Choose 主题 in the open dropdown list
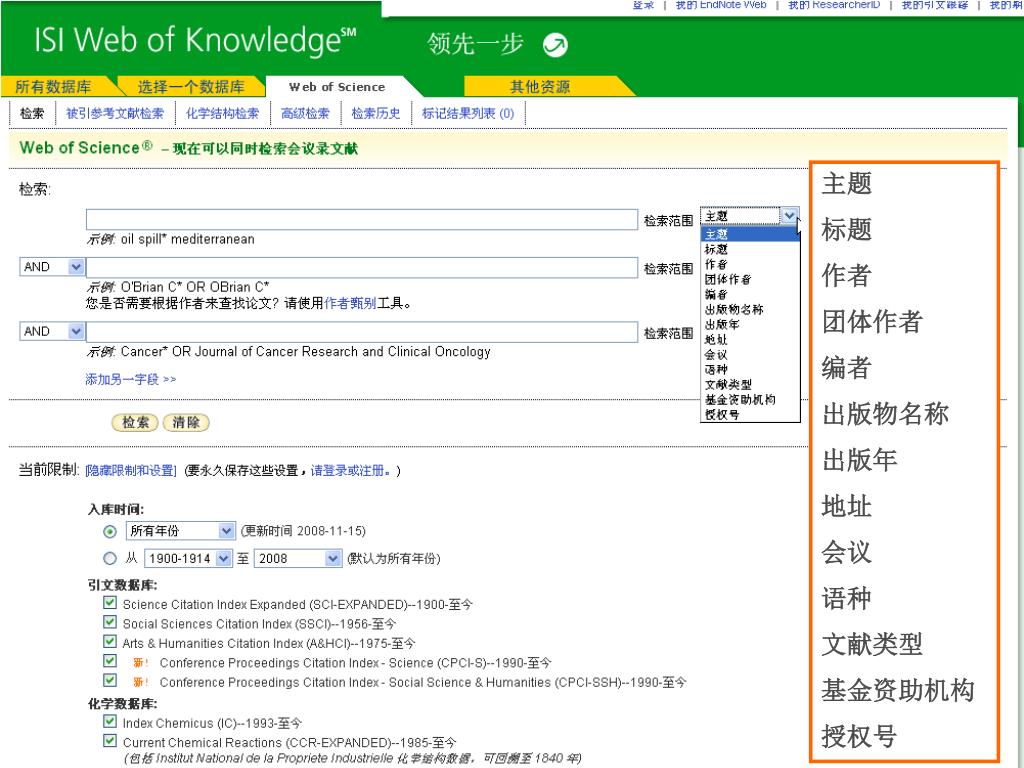 click(750, 234)
